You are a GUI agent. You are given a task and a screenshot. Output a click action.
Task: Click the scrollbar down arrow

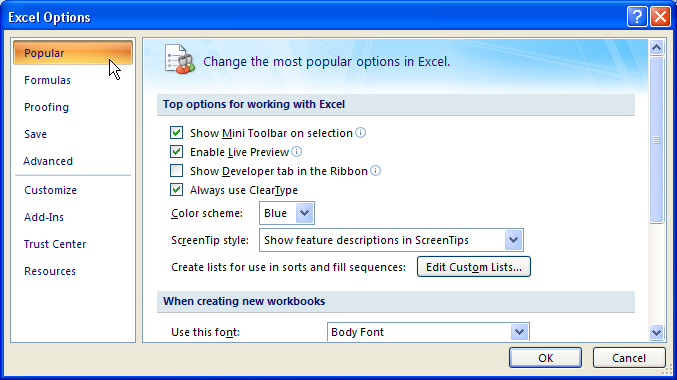pyautogui.click(x=656, y=332)
